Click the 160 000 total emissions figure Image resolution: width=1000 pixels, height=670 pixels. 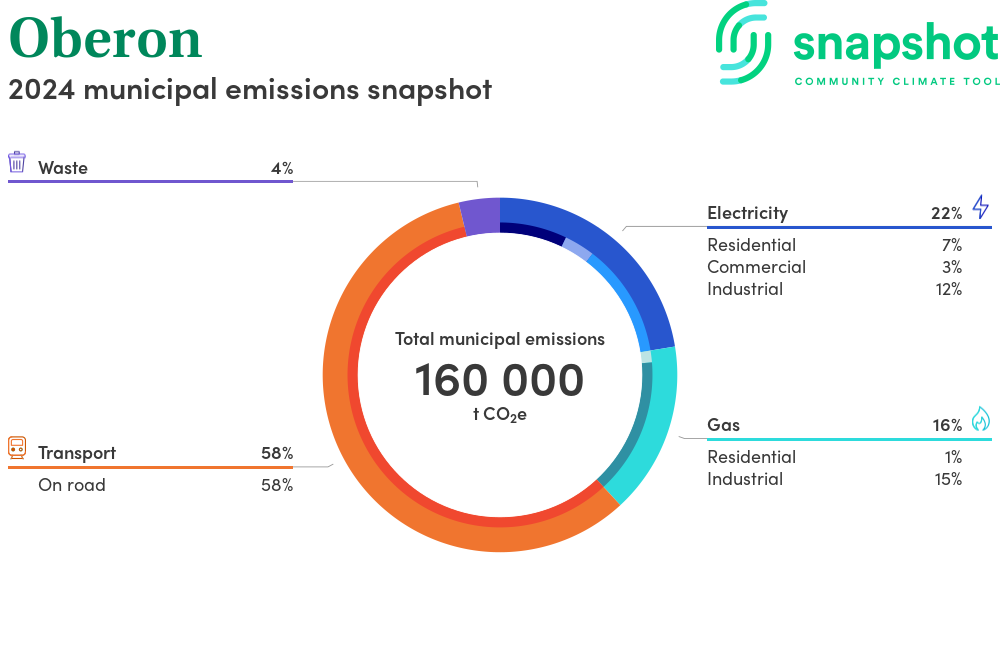pos(499,381)
